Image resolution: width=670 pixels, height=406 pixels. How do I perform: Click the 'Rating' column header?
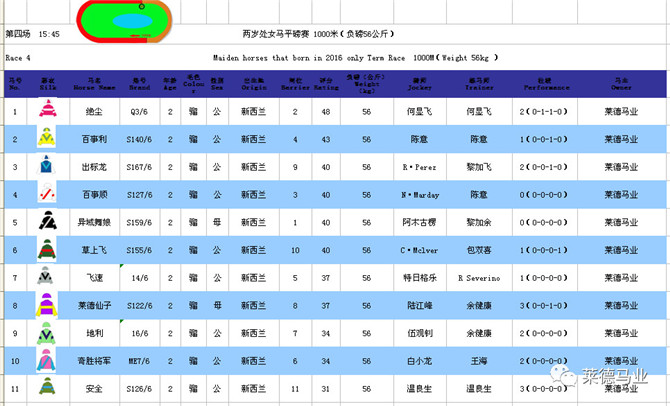click(x=326, y=84)
